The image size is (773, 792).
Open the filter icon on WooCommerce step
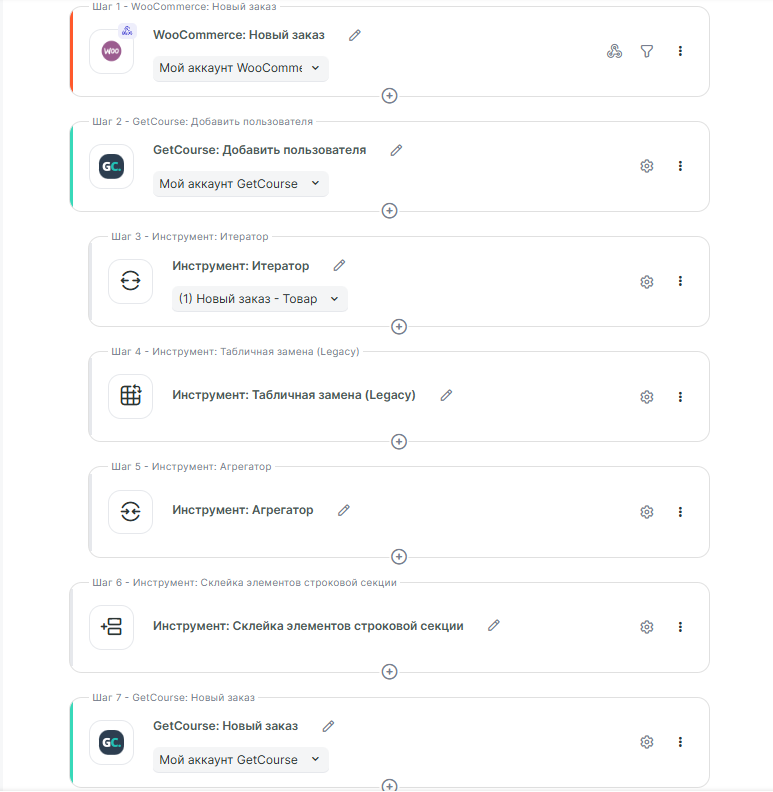[647, 51]
